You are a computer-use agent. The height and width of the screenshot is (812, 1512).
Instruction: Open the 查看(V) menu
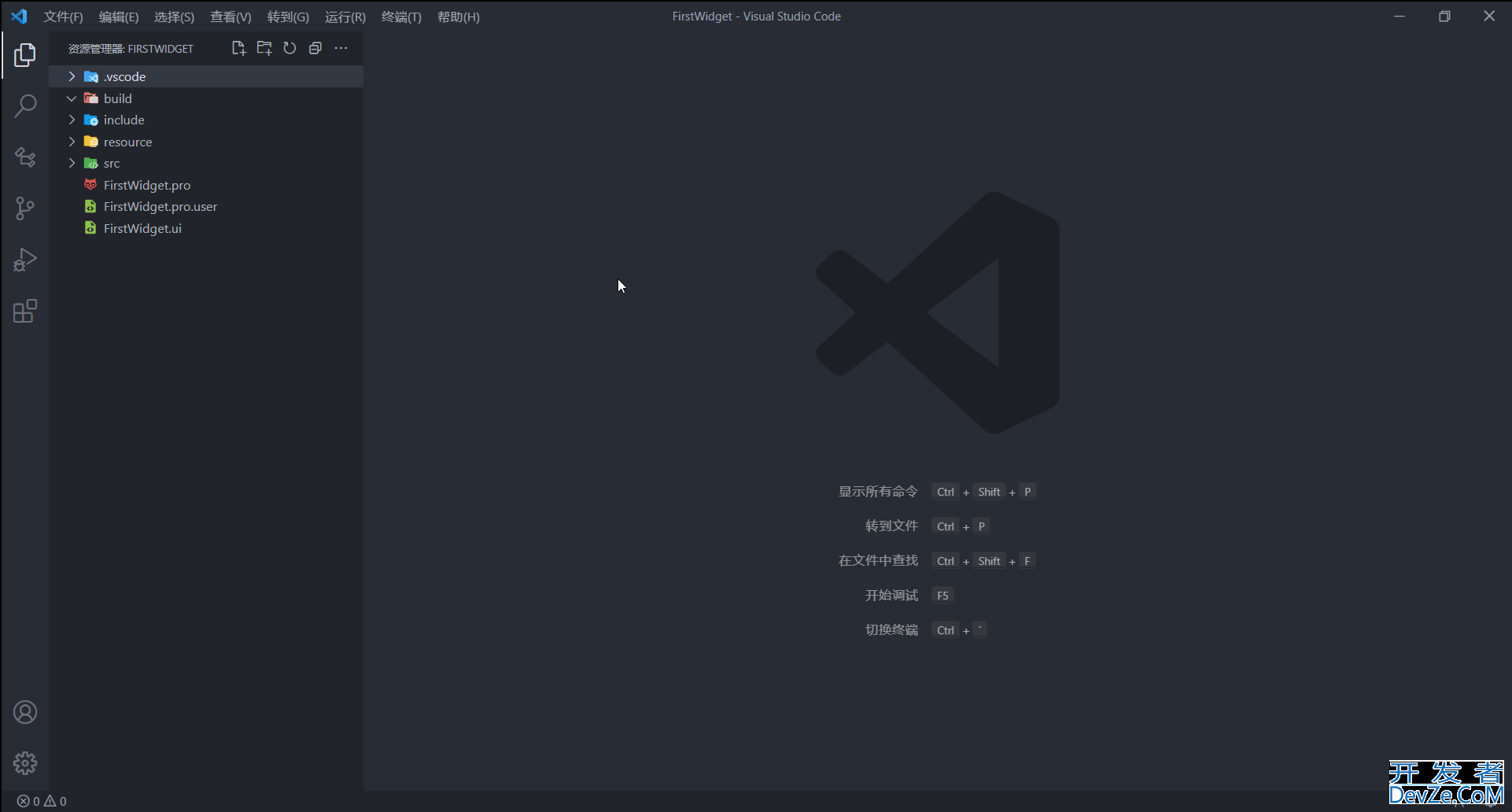point(230,17)
